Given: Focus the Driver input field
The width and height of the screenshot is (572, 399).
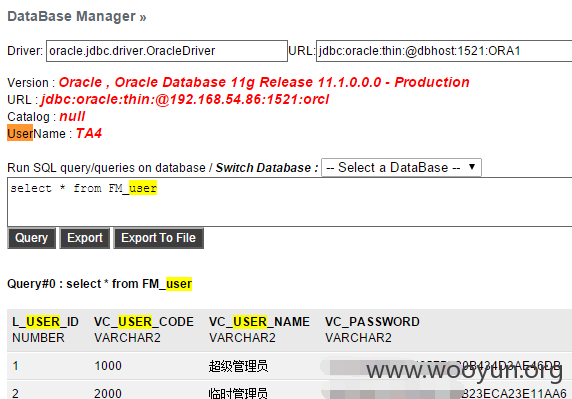Looking at the screenshot, I should pos(167,51).
